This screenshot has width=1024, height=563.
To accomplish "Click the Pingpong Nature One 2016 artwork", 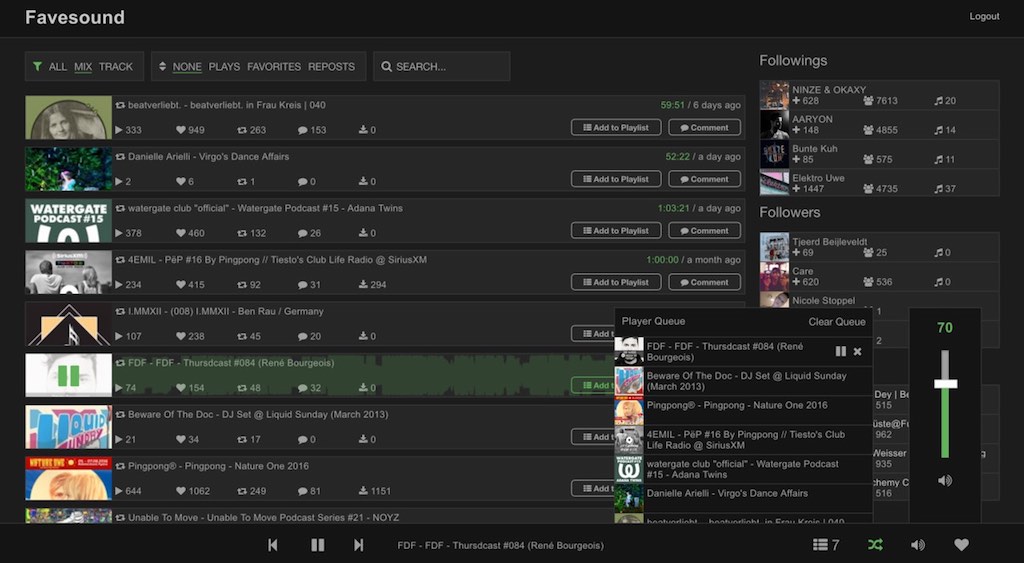I will [x=69, y=479].
